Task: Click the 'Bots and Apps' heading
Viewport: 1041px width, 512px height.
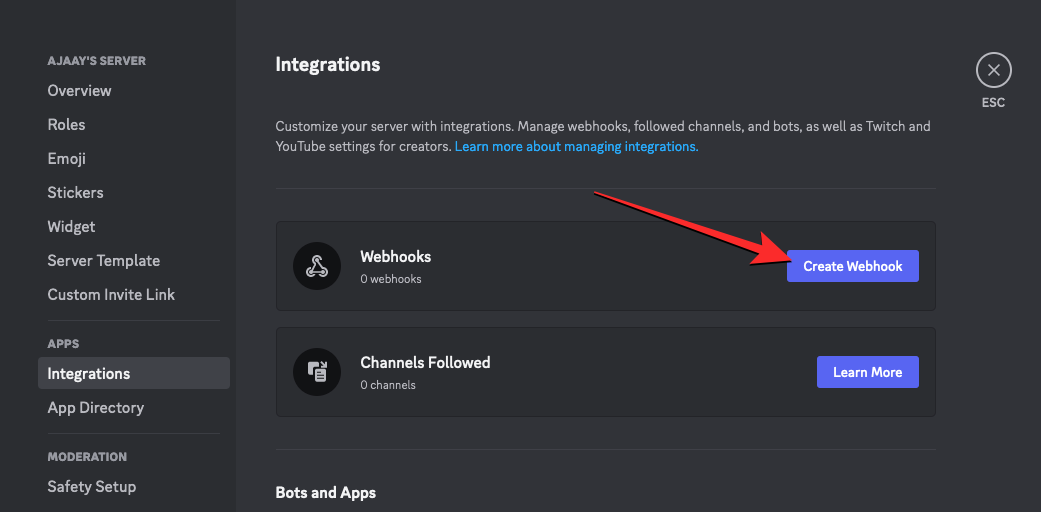Action: point(325,492)
